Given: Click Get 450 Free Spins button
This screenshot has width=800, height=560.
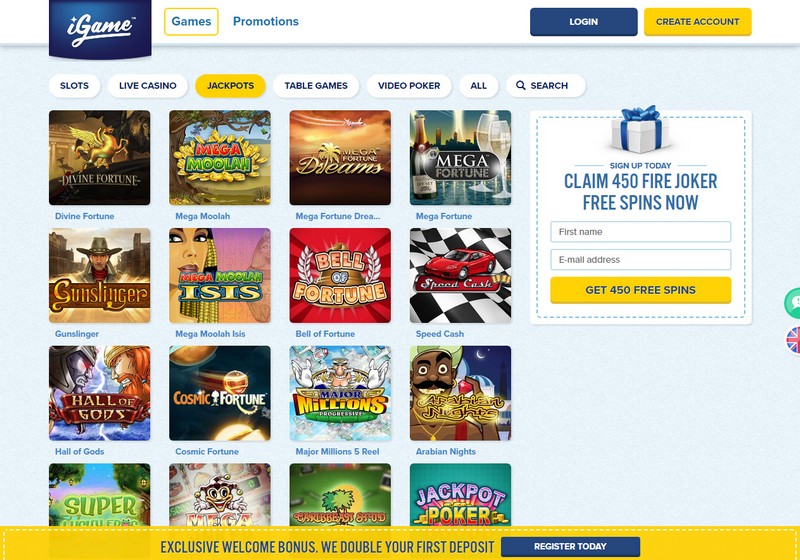Looking at the screenshot, I should [x=640, y=290].
